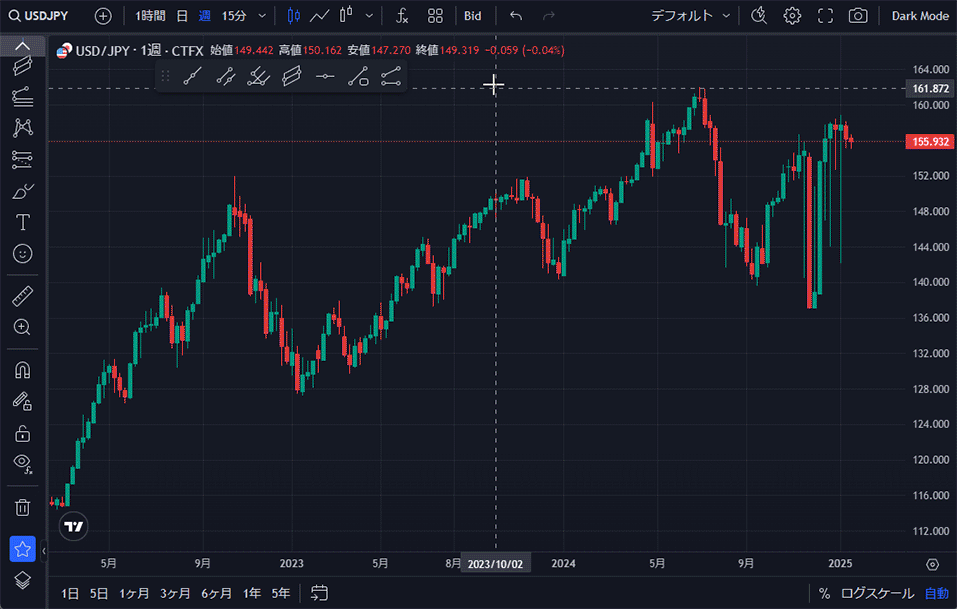Open the chart layout grid selector
Screen dimensions: 957x609
[435, 16]
